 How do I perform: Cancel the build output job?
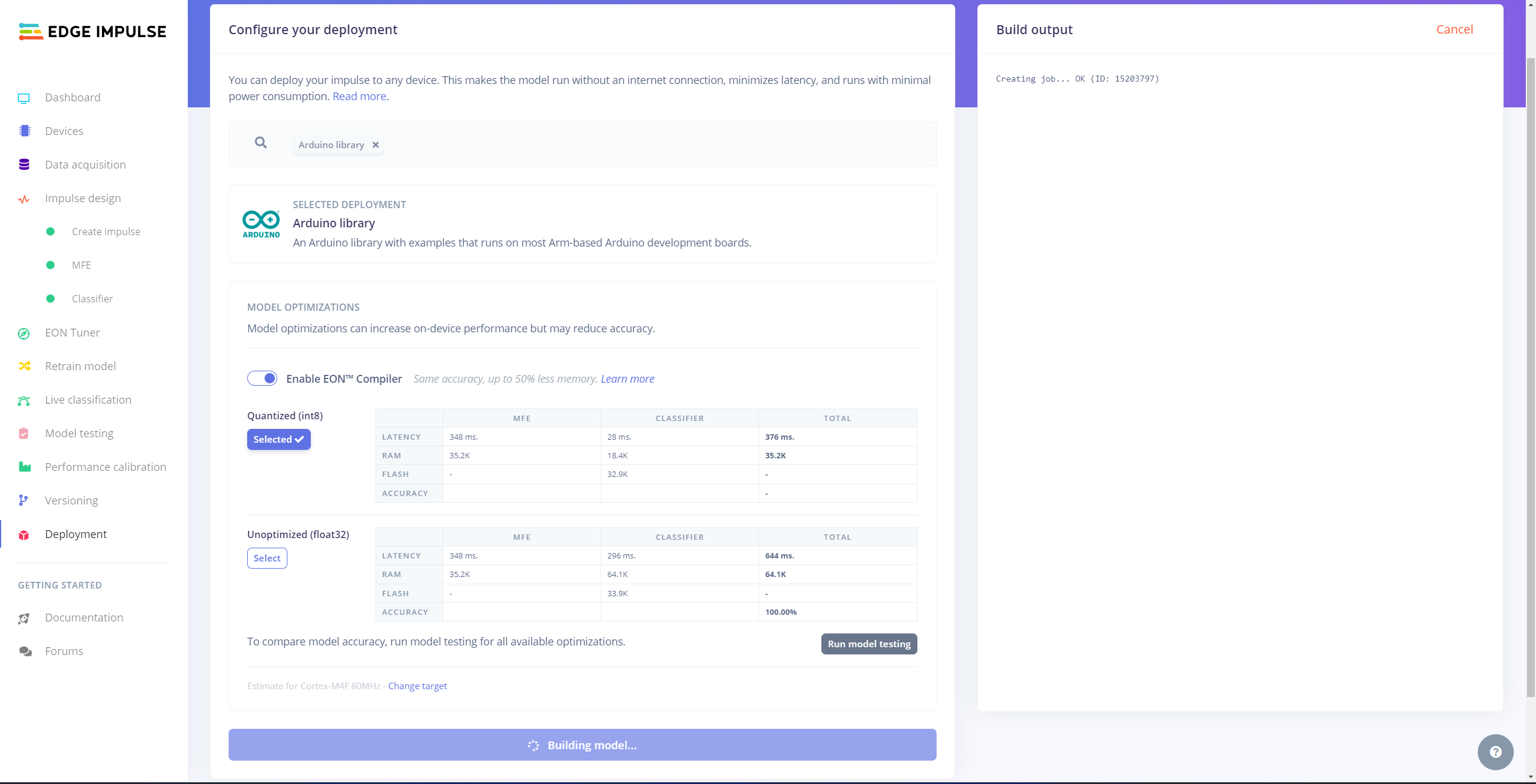click(x=1454, y=29)
